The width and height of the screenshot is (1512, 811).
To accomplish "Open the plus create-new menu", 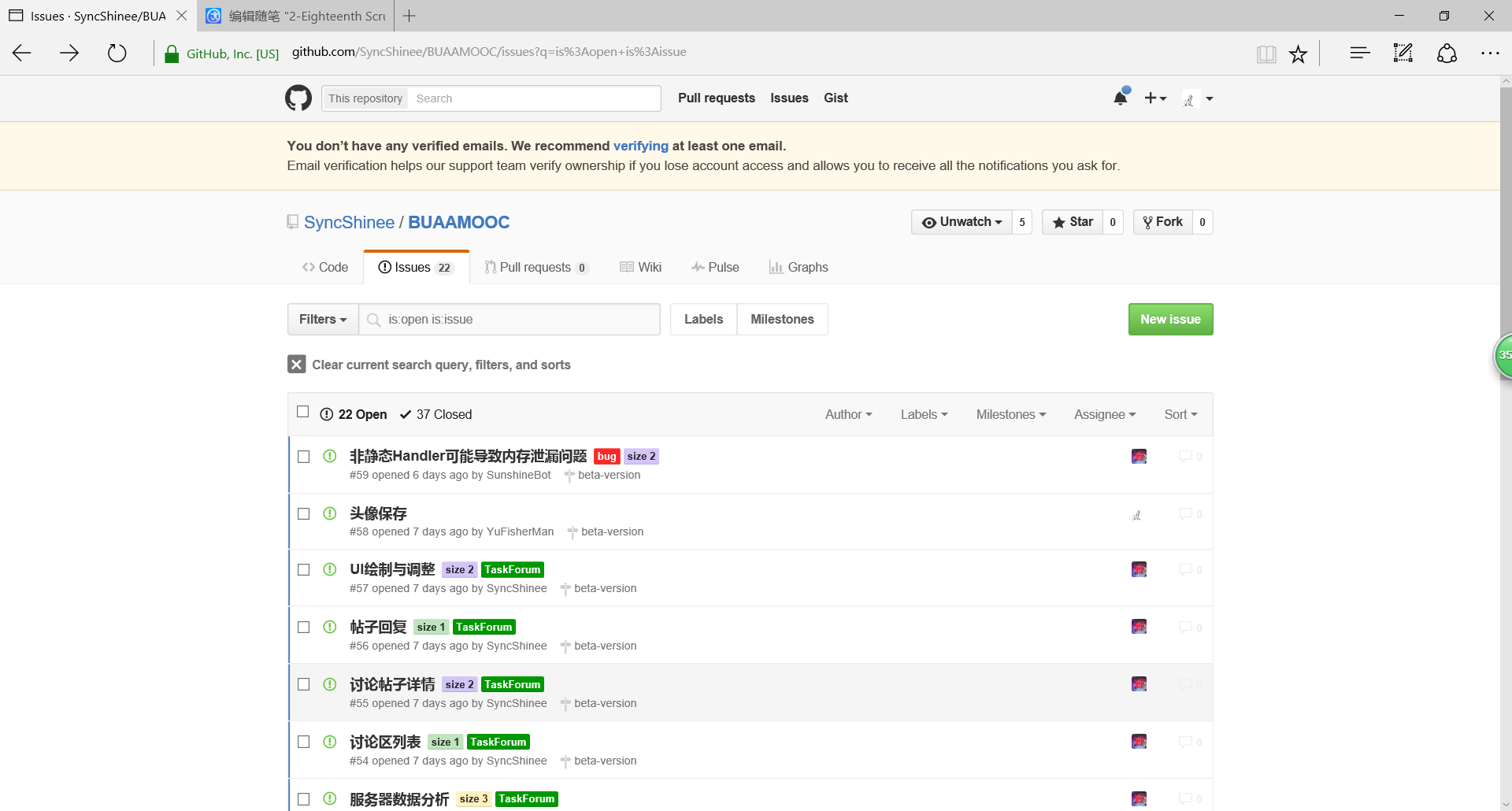I will pos(1155,98).
